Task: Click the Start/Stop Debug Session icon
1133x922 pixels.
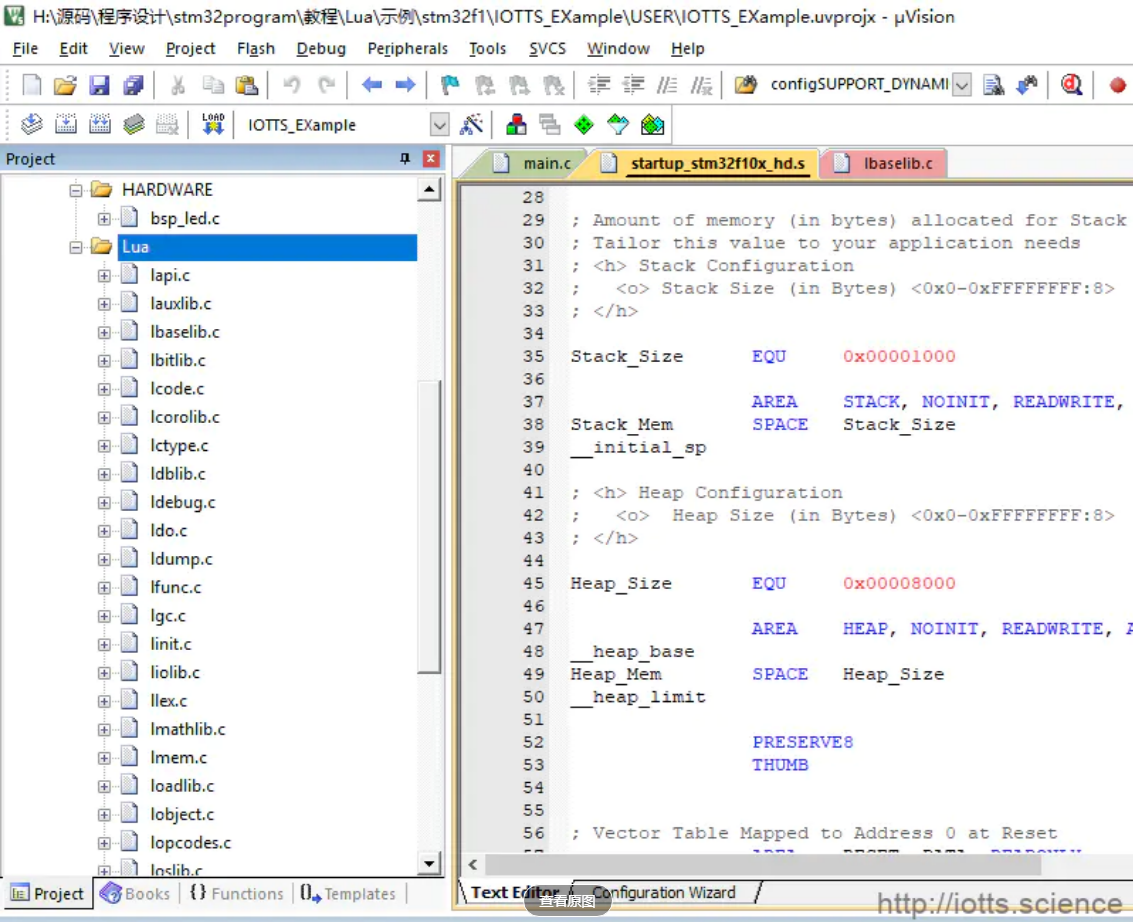Action: (x=1072, y=85)
